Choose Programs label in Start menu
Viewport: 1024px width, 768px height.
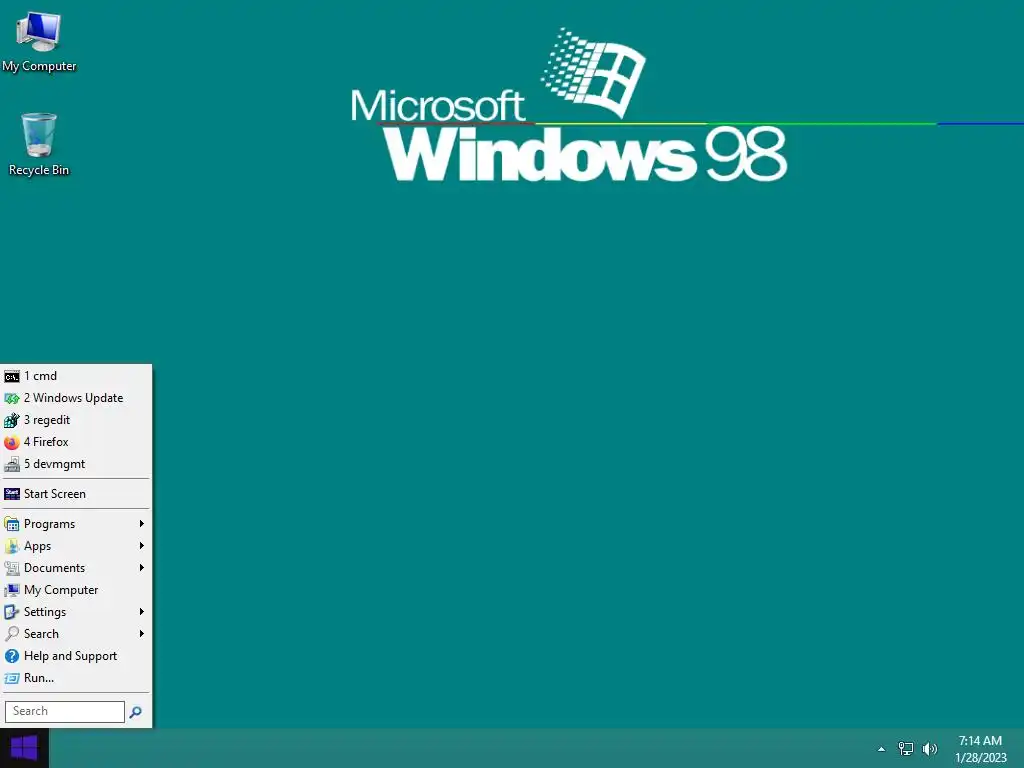point(50,524)
